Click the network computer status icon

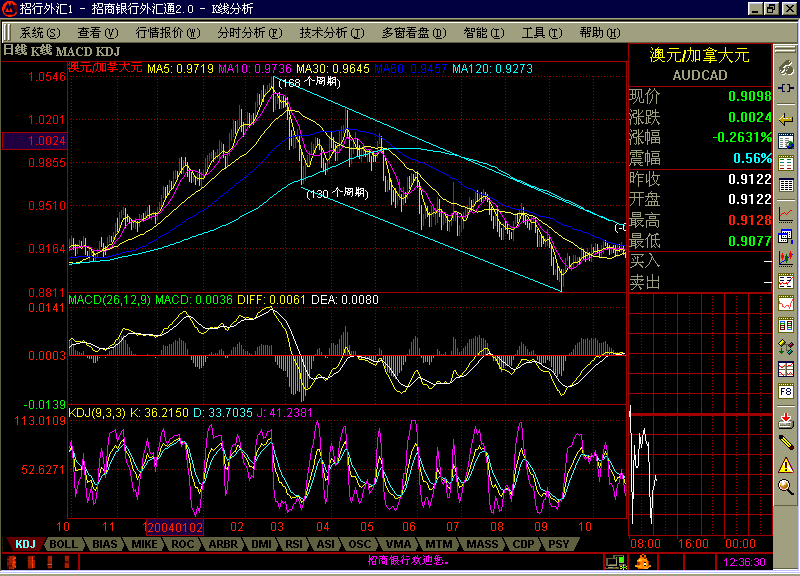tap(615, 562)
